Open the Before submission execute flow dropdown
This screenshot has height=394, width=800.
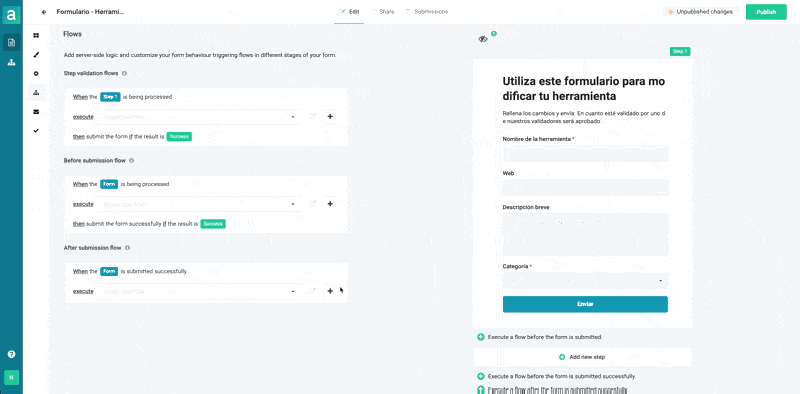[x=199, y=204]
